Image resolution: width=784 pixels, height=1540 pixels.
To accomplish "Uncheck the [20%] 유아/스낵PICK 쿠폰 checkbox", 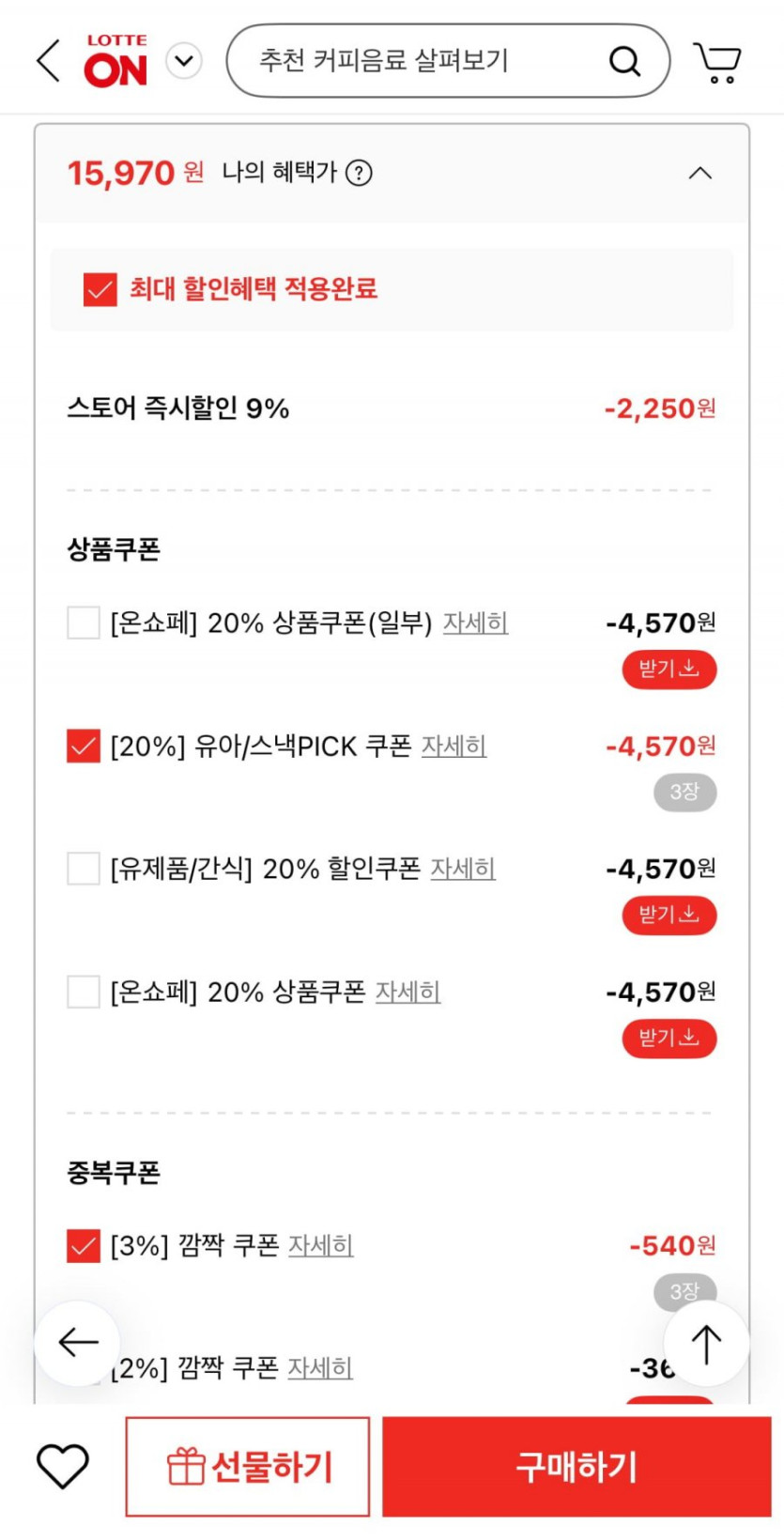I will [84, 747].
